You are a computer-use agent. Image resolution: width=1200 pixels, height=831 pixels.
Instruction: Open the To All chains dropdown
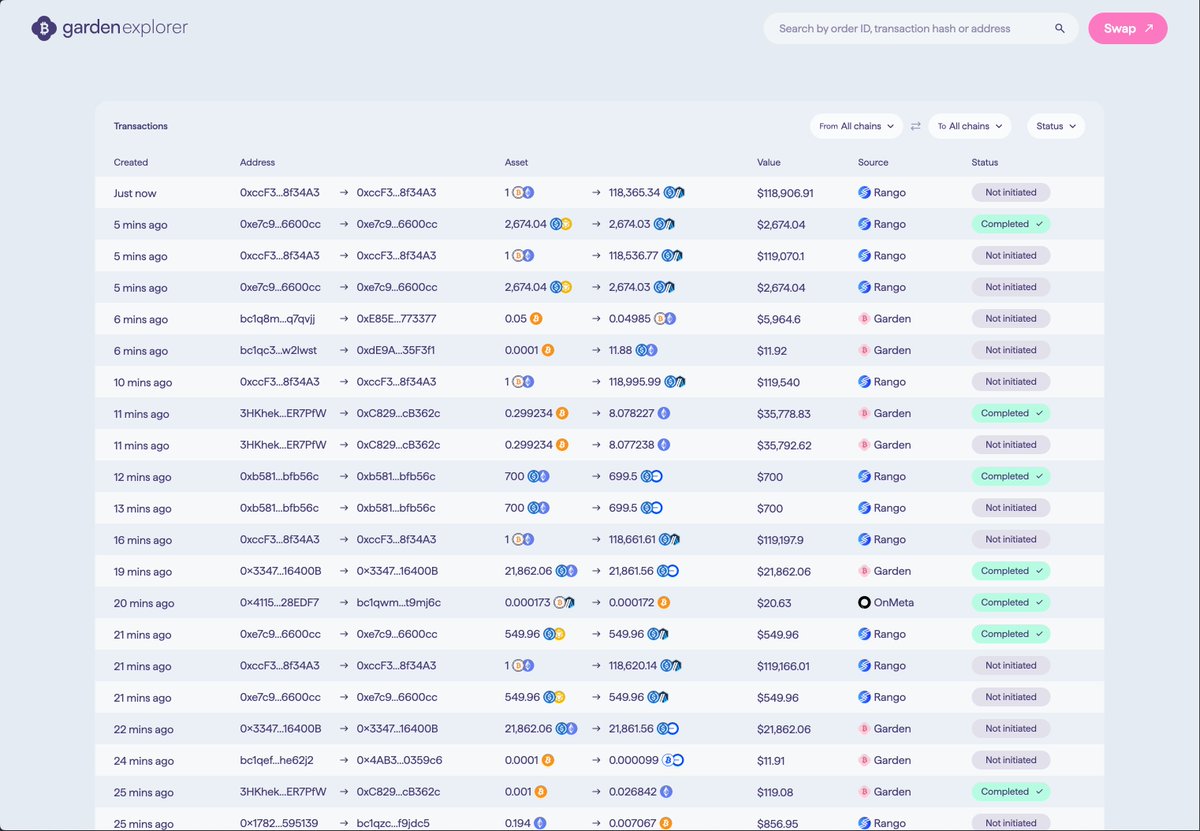point(969,126)
